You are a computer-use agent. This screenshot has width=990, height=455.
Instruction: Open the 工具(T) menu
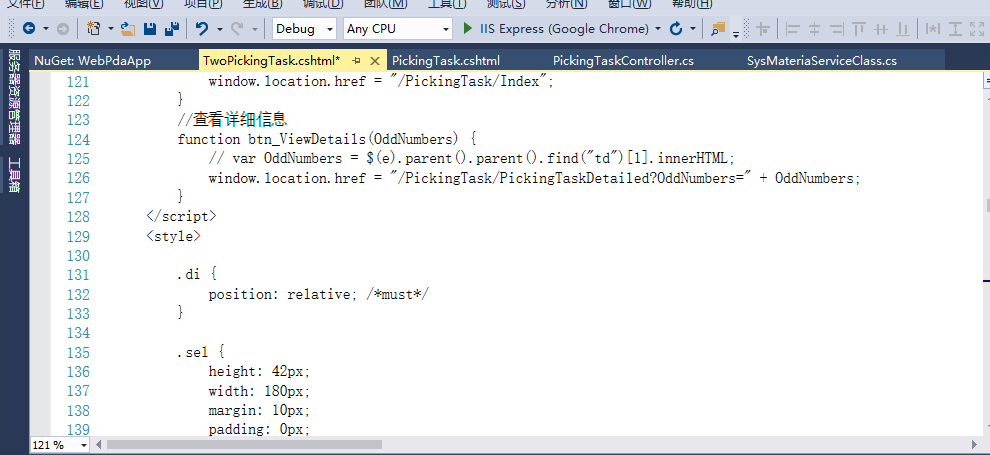pyautogui.click(x=447, y=4)
